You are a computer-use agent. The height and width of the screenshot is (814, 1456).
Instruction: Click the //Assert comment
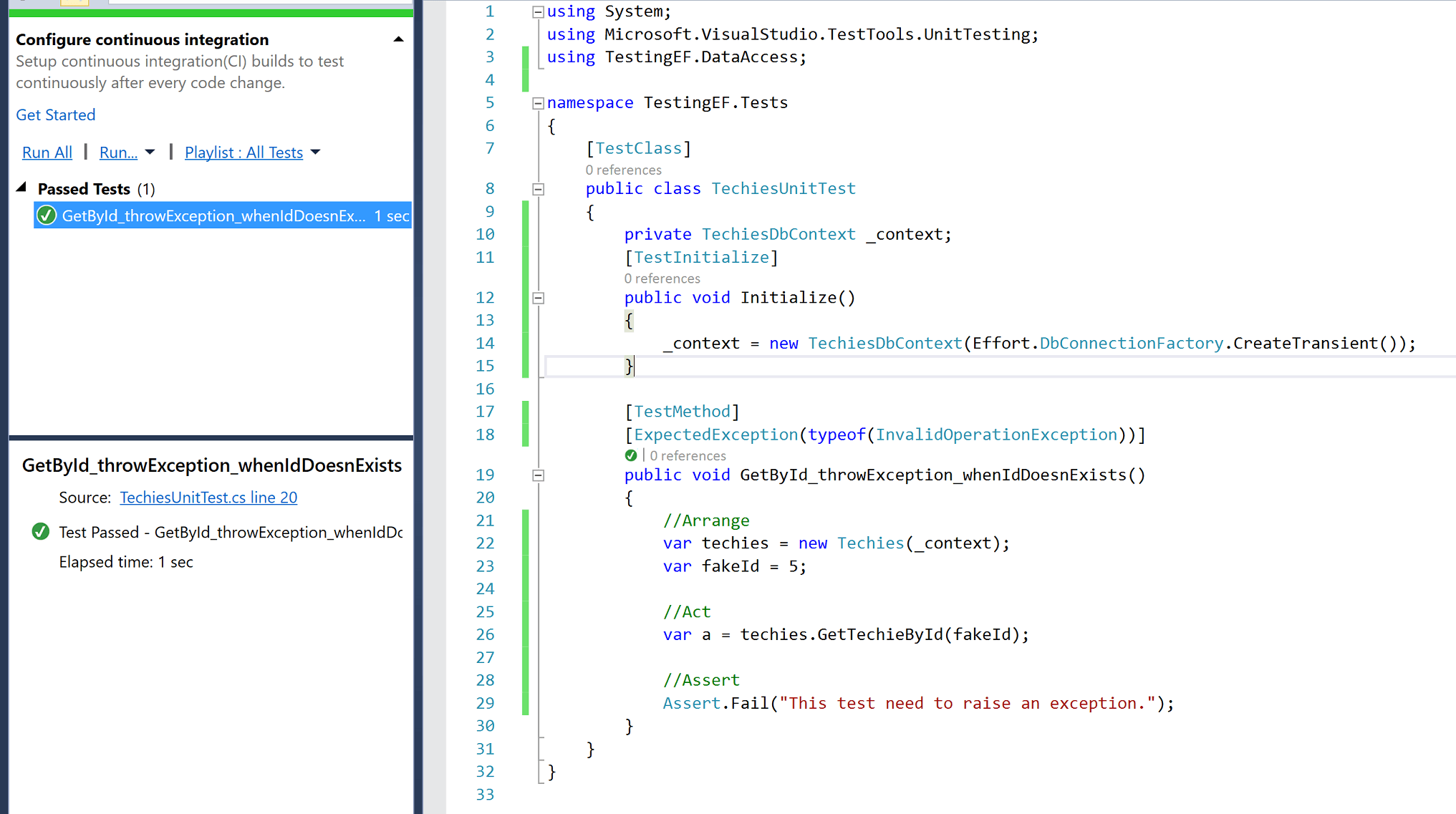[x=701, y=680]
